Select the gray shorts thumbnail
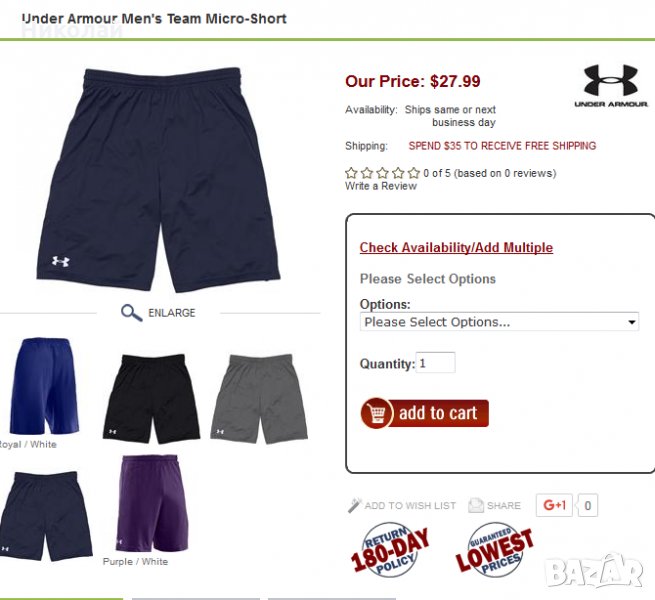 coord(259,399)
